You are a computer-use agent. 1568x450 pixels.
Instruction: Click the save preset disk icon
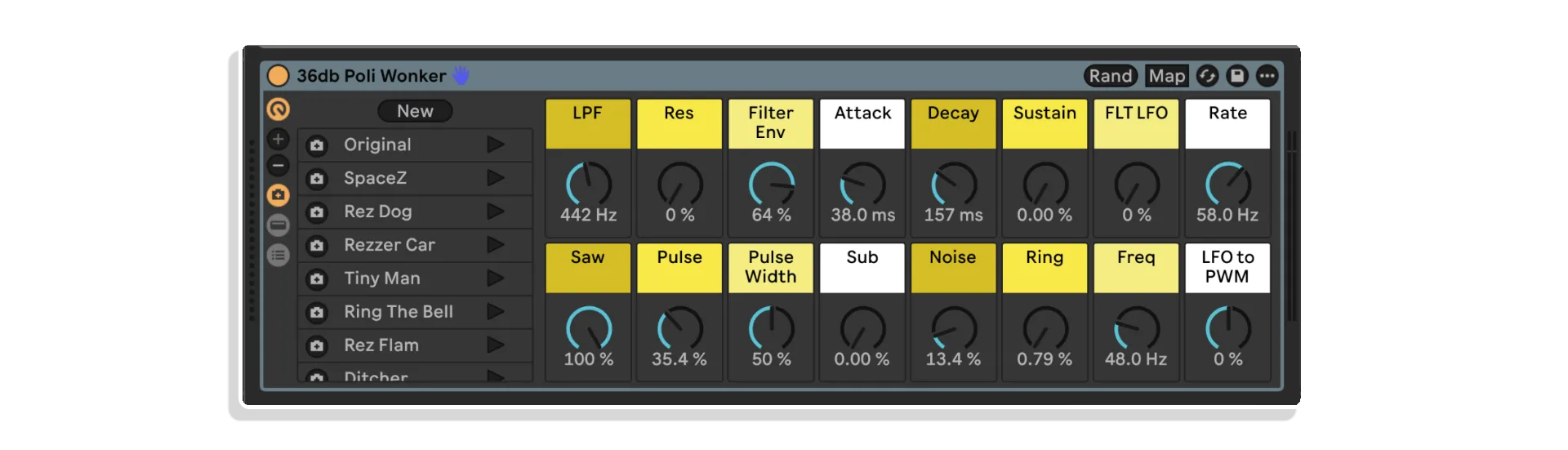tap(1237, 76)
